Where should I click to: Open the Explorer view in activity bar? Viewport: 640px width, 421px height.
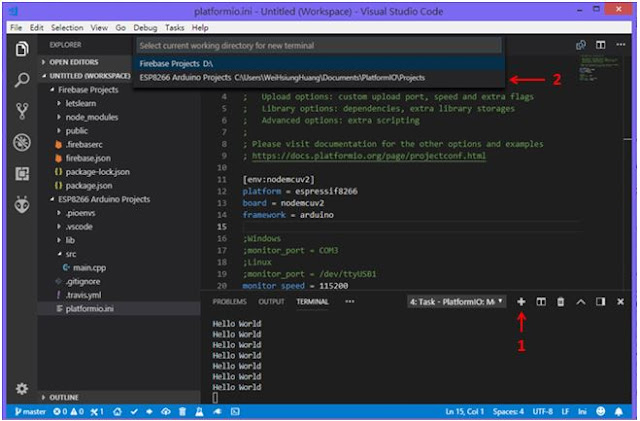[22, 49]
